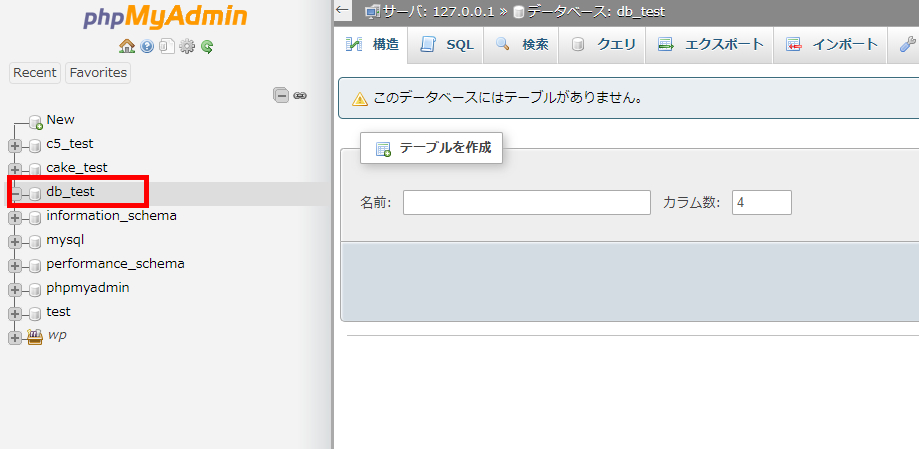Click the documentation page icon beside help

[167, 46]
